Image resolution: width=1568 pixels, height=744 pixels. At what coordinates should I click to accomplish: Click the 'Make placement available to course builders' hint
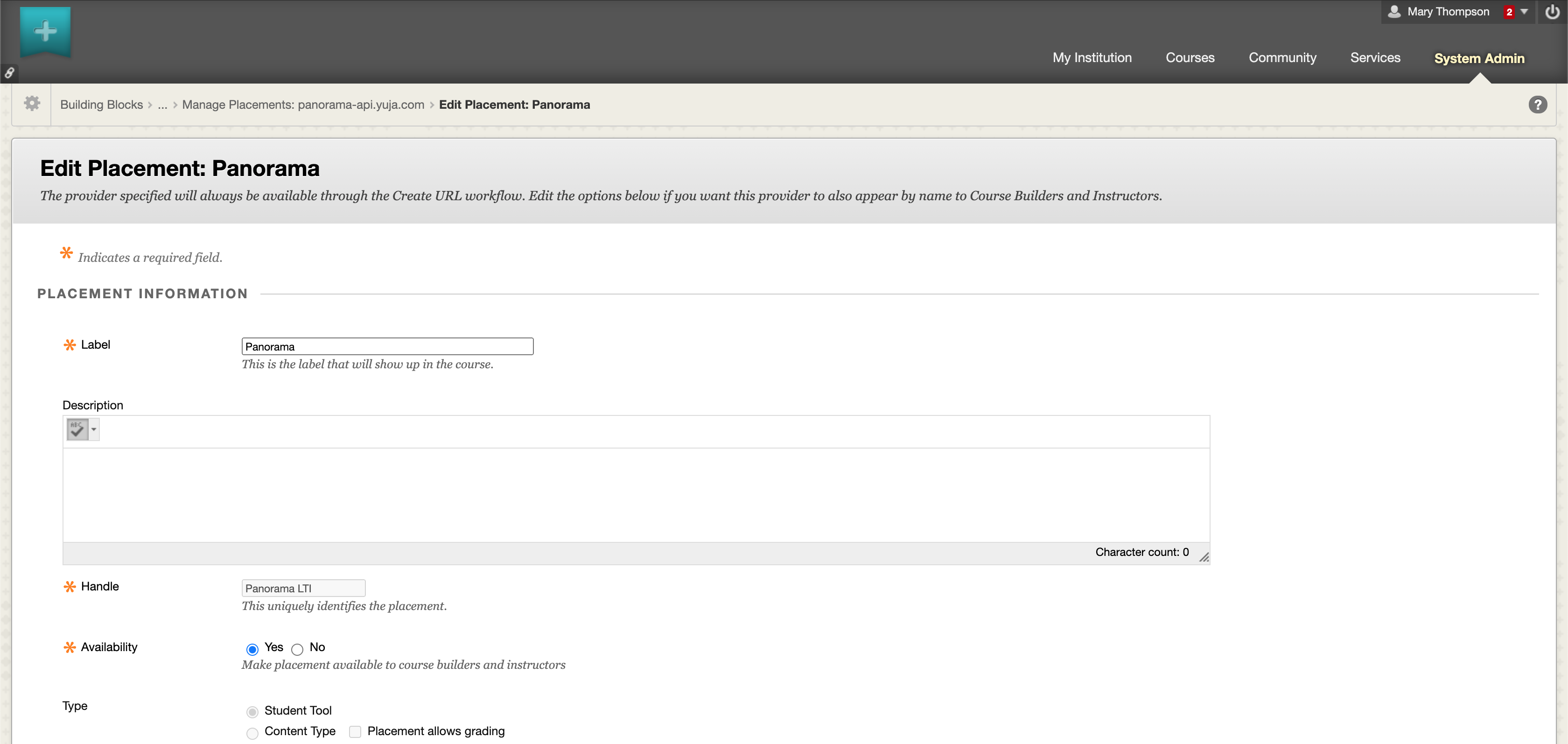click(403, 666)
